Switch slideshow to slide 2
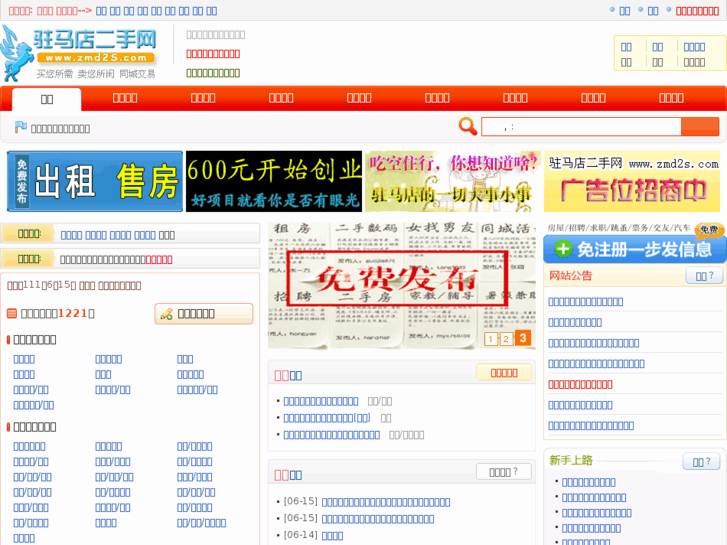 pyautogui.click(x=506, y=339)
